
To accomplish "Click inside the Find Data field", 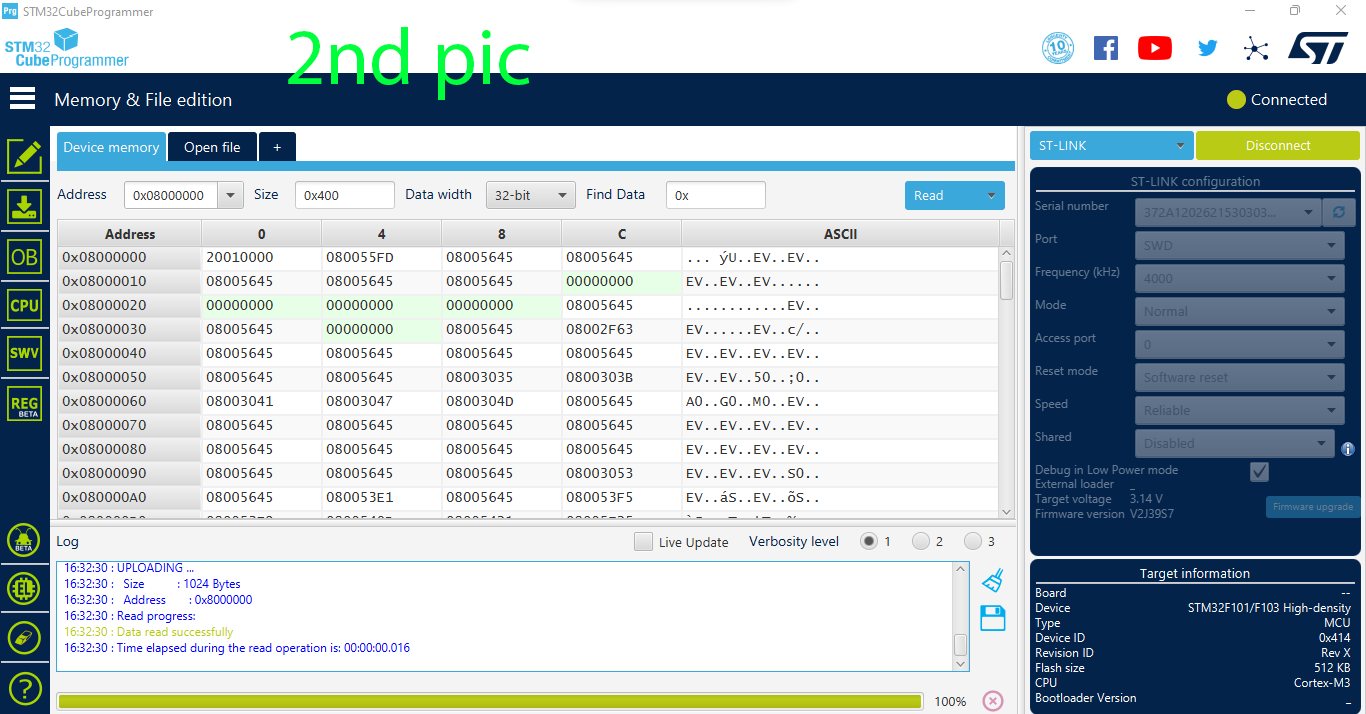I will [715, 194].
